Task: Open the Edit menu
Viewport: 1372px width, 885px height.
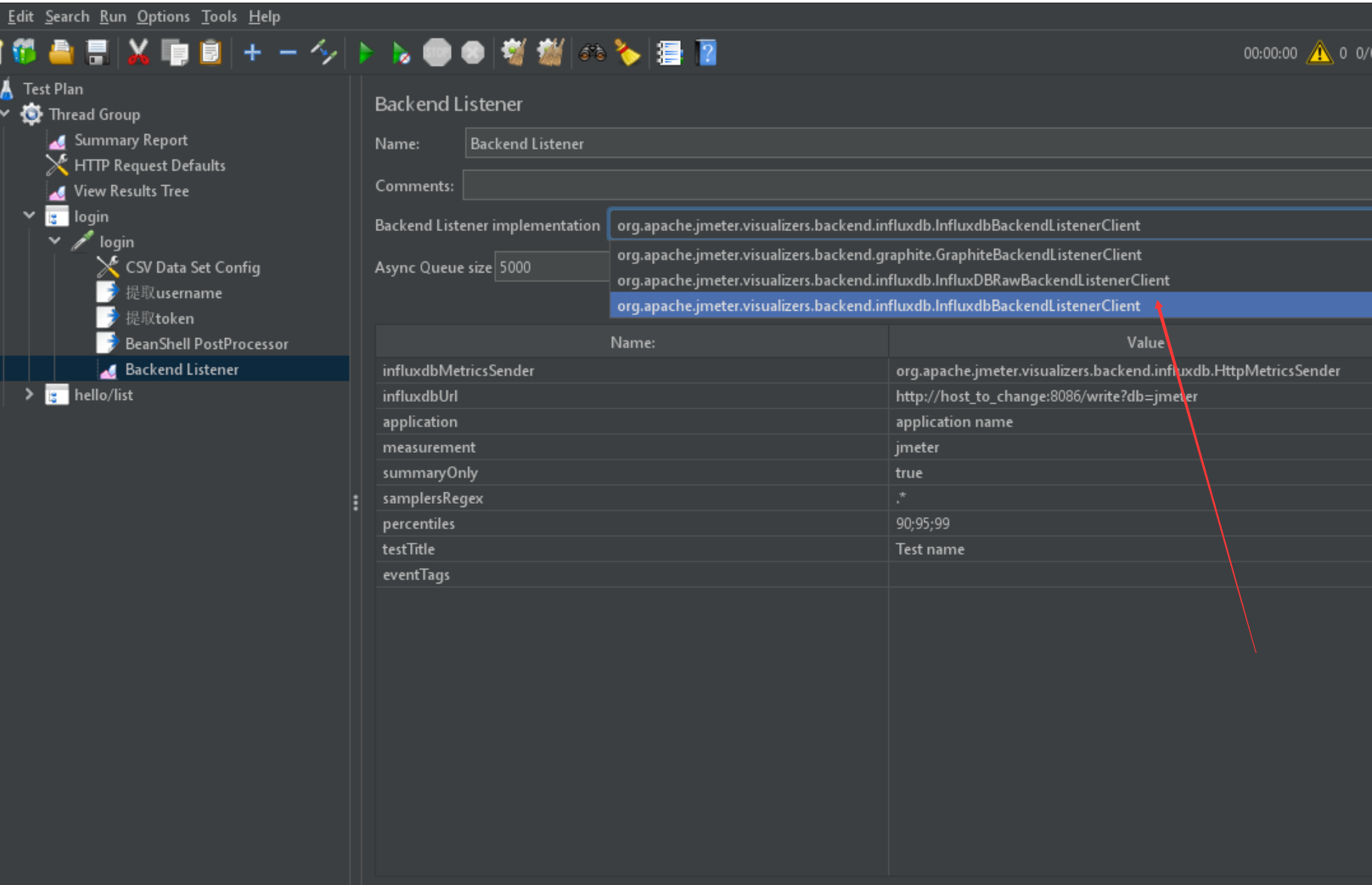Action: [x=20, y=16]
